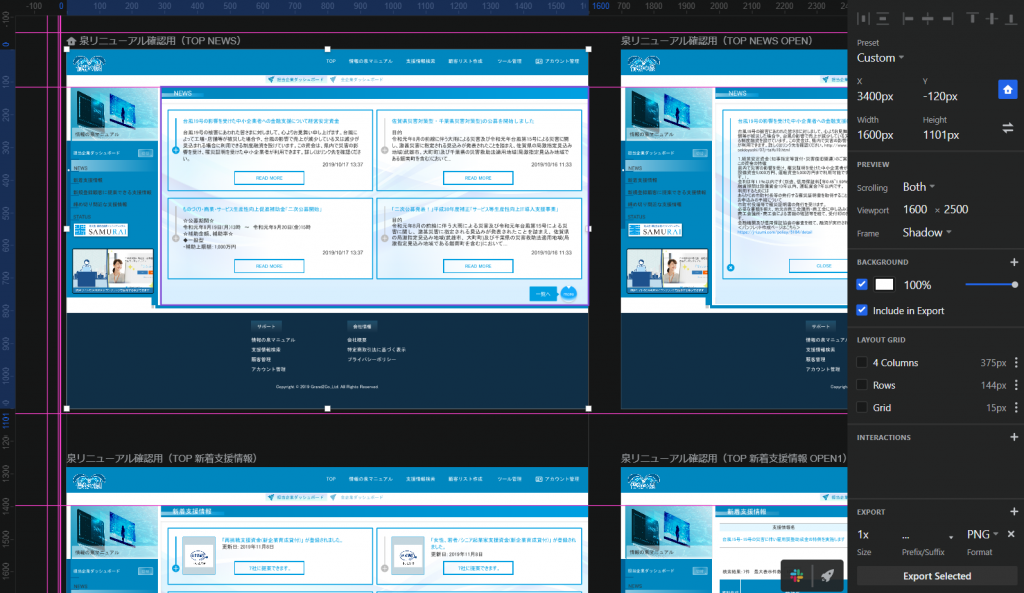This screenshot has width=1024, height=593.
Task: Toggle the background fill checkbox
Action: pyautogui.click(x=863, y=285)
